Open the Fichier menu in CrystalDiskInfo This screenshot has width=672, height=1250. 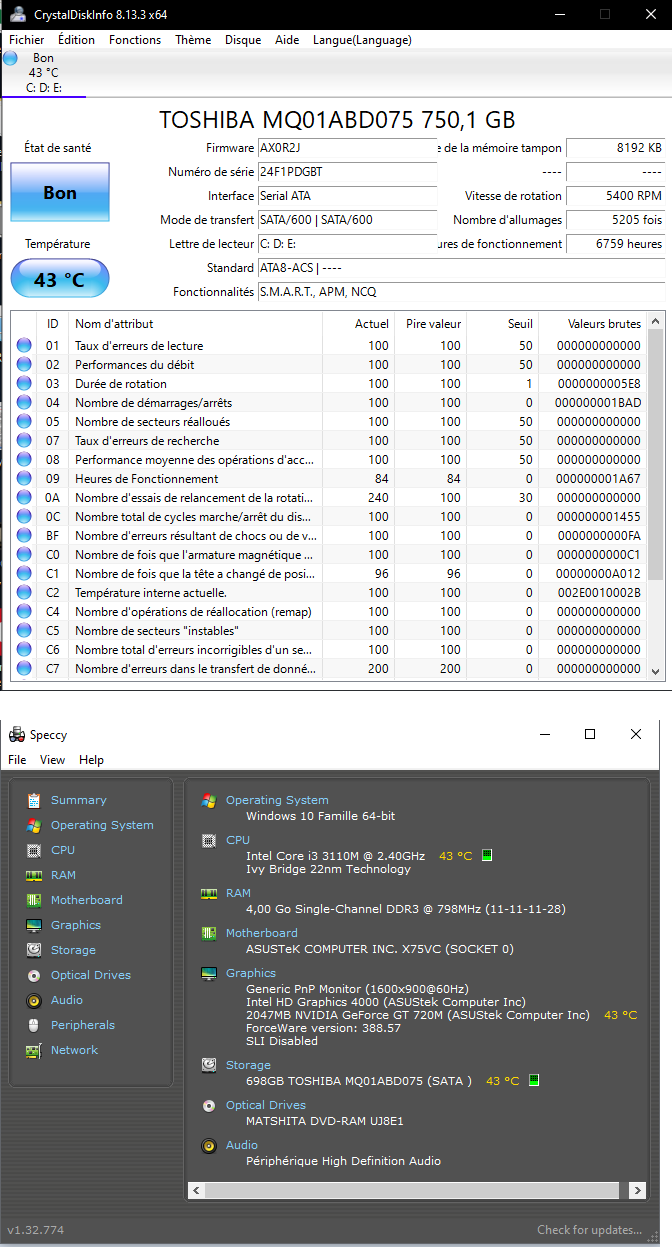click(x=27, y=40)
